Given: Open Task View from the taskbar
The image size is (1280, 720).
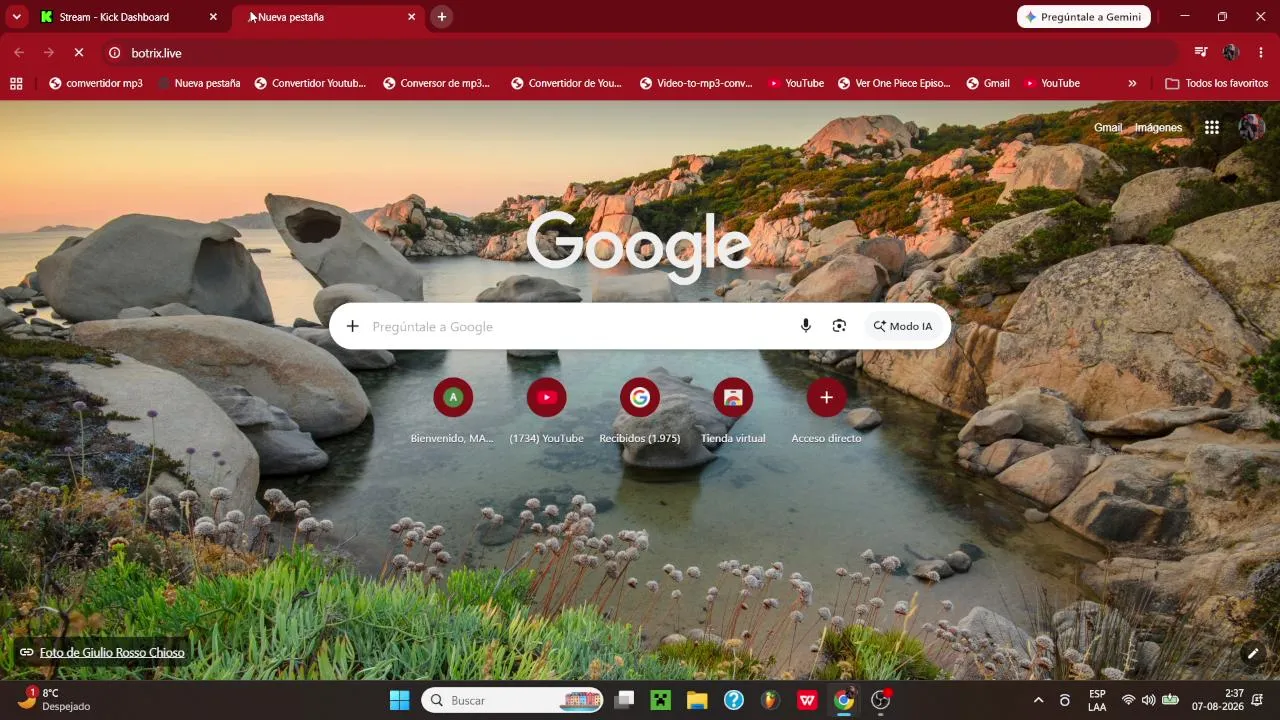Looking at the screenshot, I should (x=624, y=700).
